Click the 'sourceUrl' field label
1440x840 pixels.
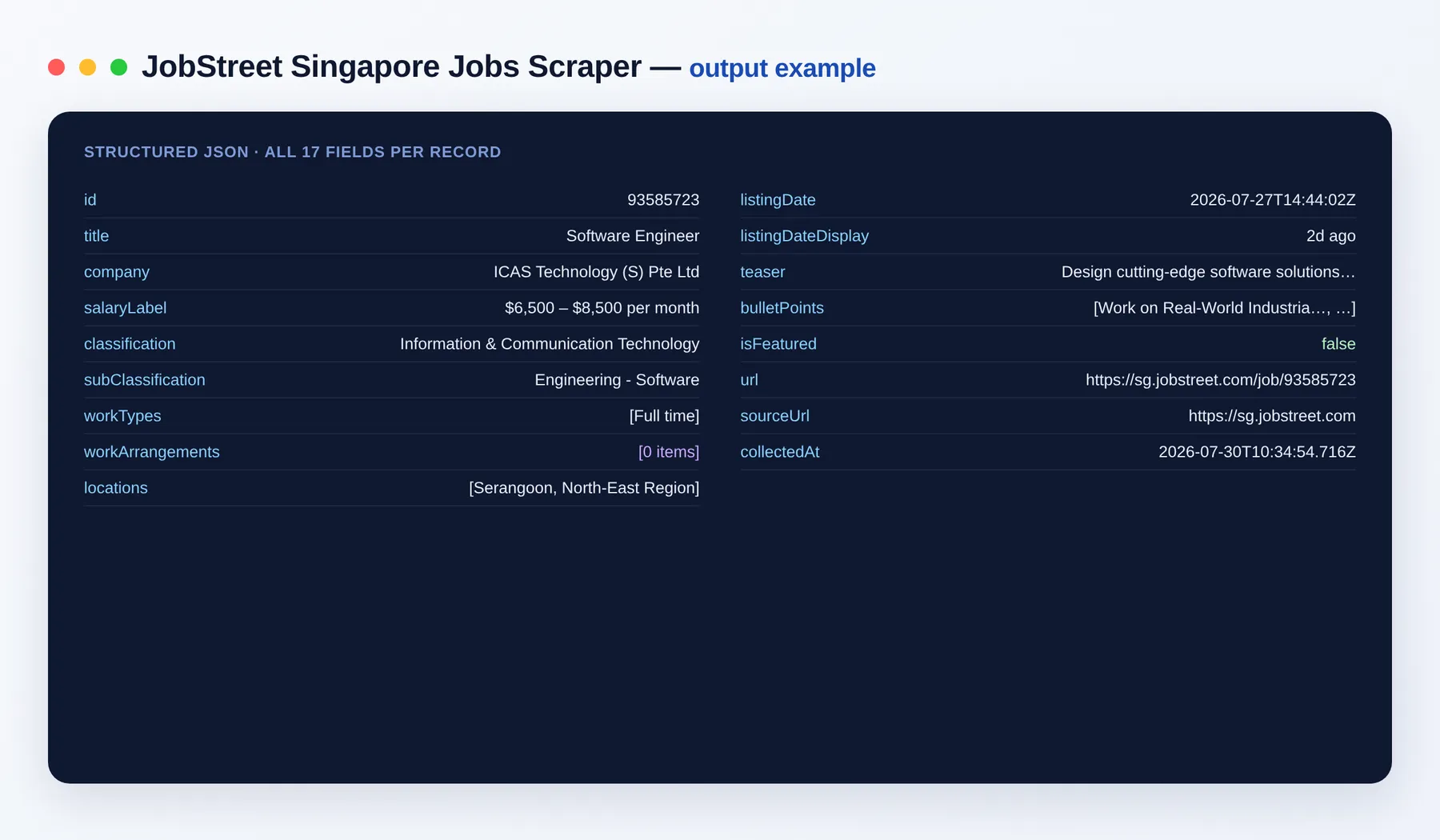774,416
